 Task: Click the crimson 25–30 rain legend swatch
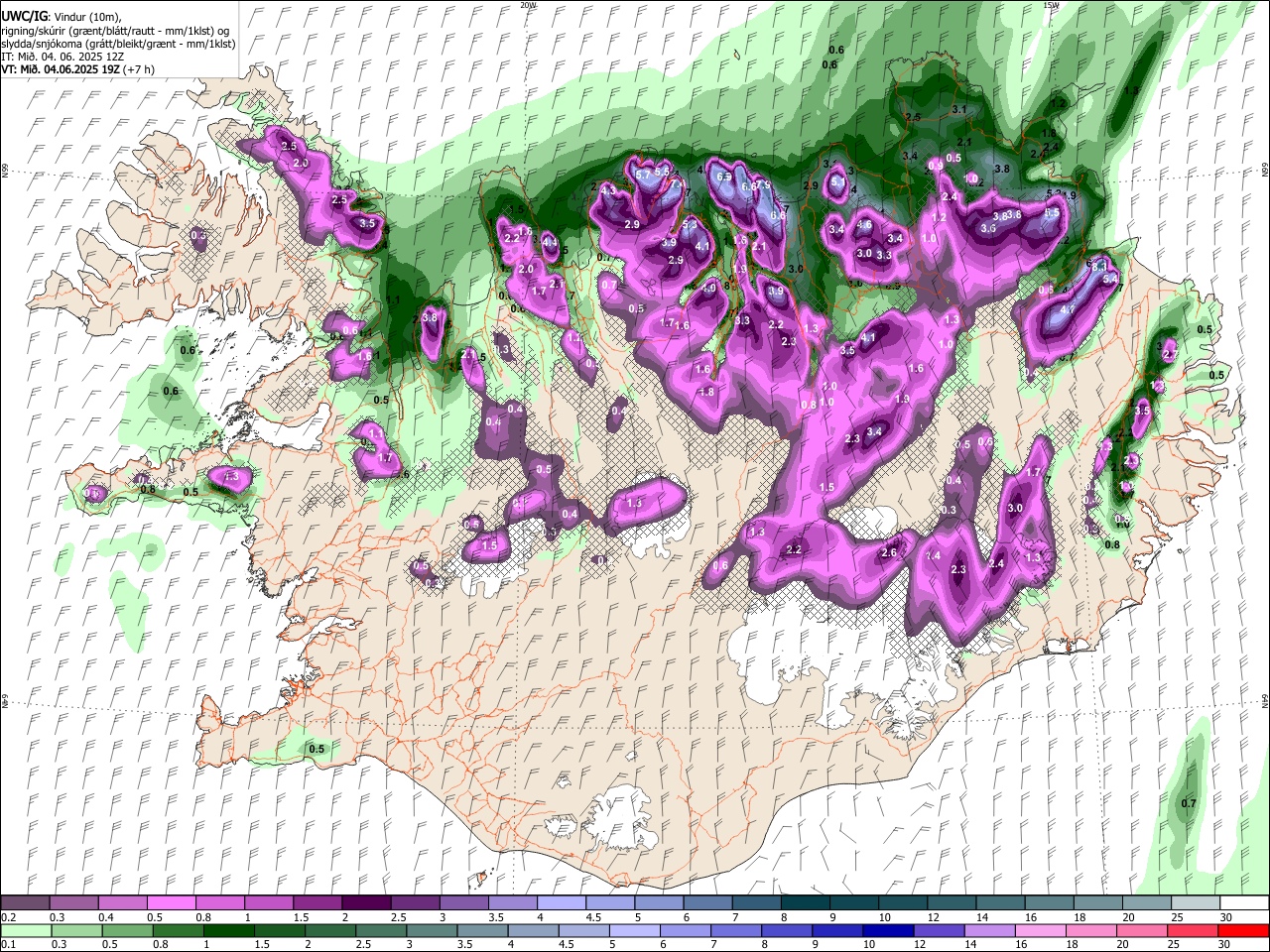pyautogui.click(x=1192, y=930)
